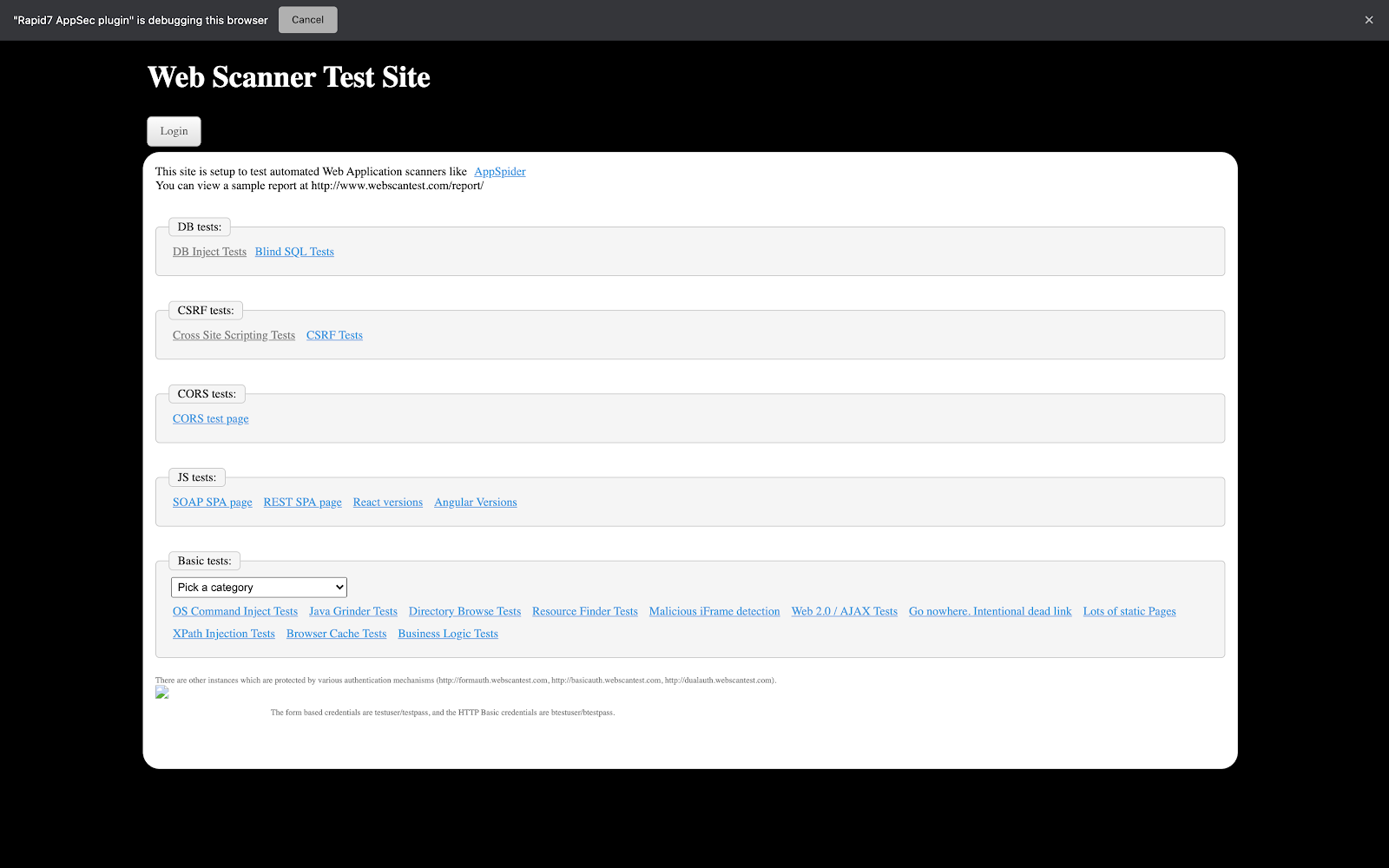This screenshot has height=868, width=1389.
Task: Open the CORS test page
Action: [210, 418]
